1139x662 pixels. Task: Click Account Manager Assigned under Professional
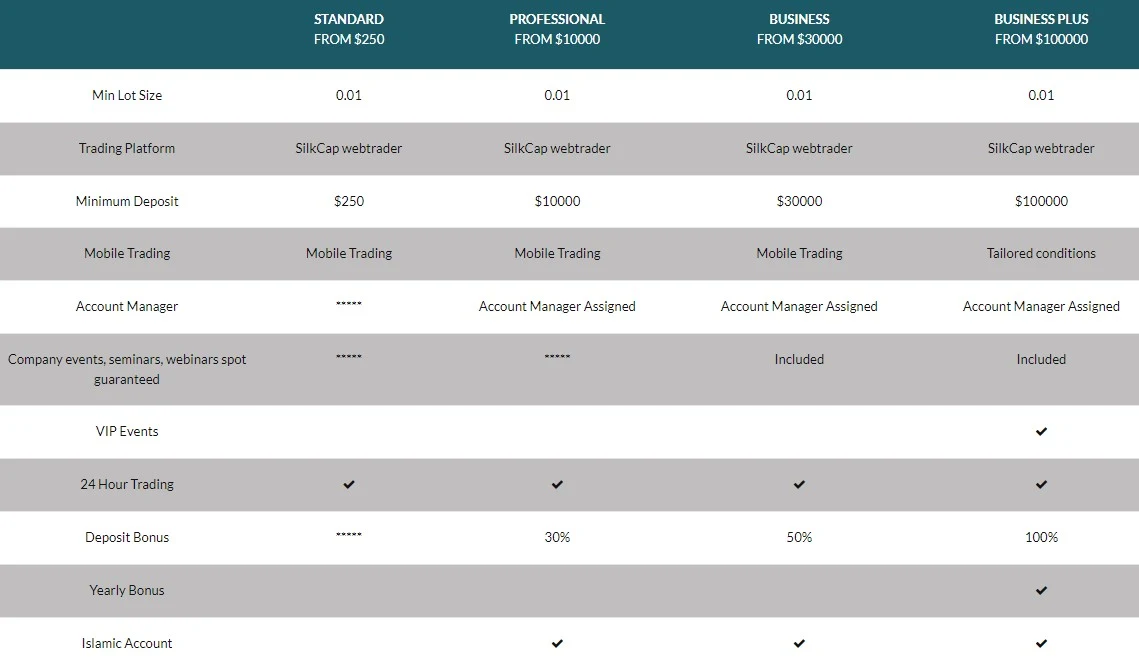coord(557,307)
